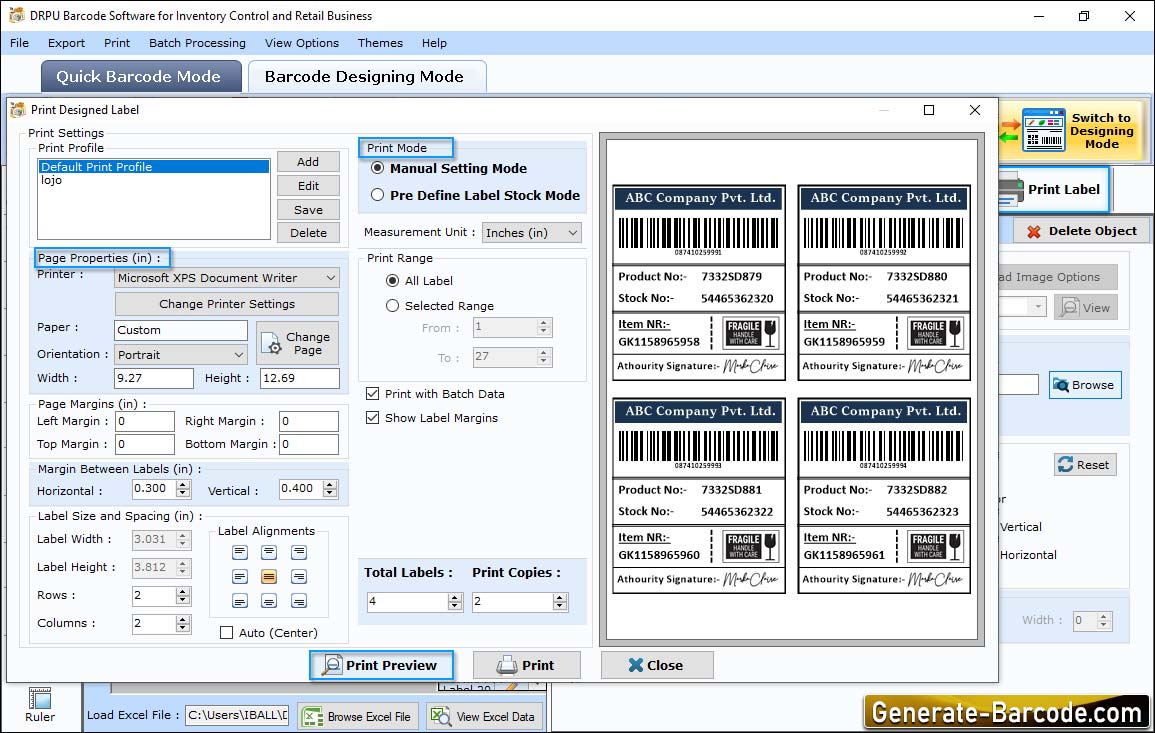Choose the bottom-right label alignment icon
Viewport: 1155px width, 733px height.
point(298,601)
